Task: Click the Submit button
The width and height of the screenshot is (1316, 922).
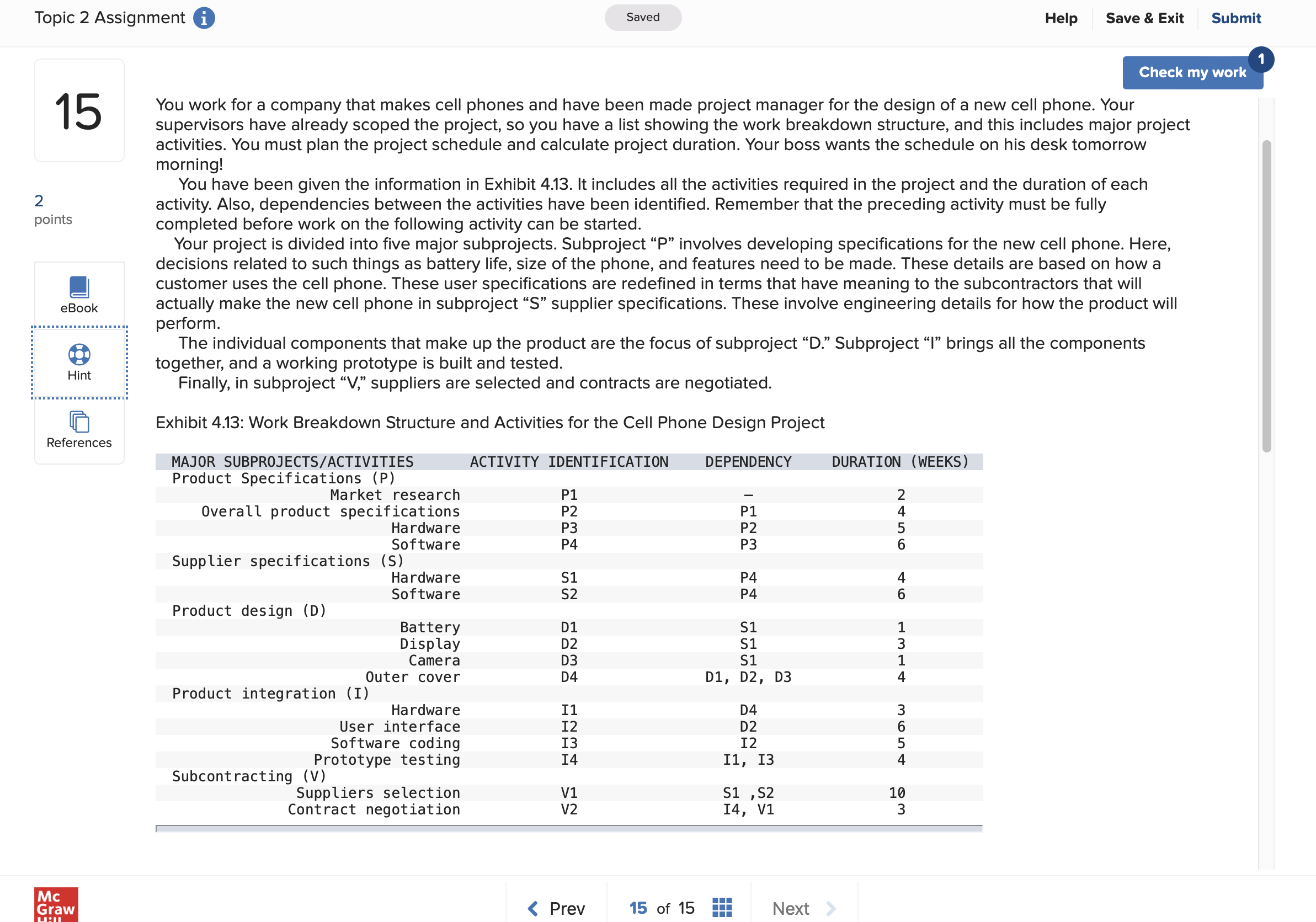Action: click(1237, 17)
